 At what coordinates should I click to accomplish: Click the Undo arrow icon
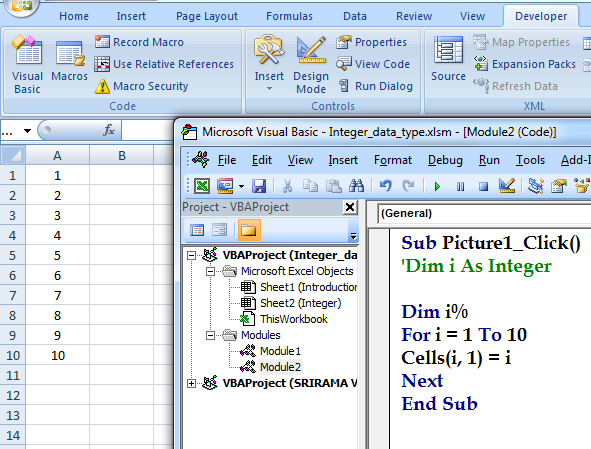click(x=385, y=186)
